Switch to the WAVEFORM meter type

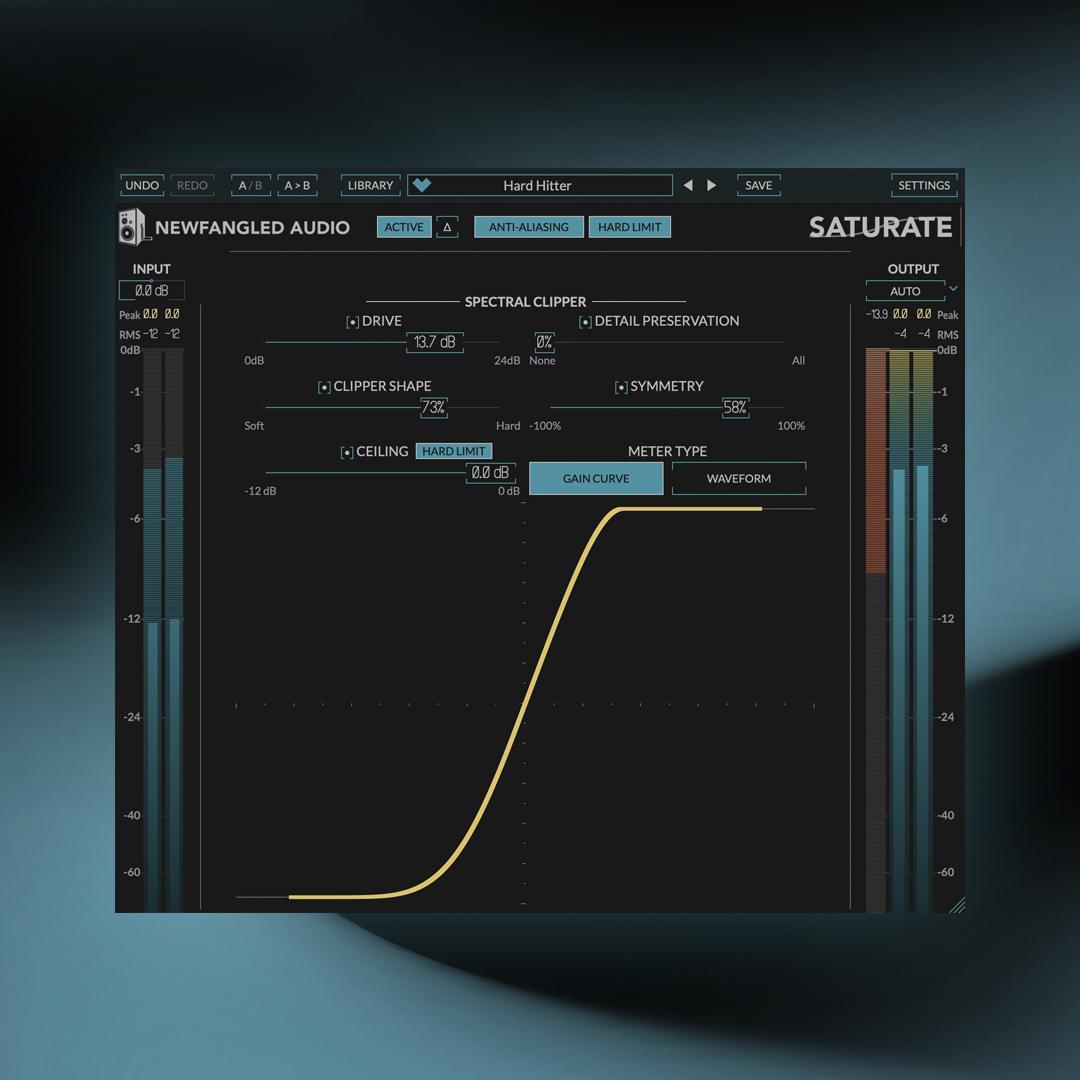click(x=738, y=478)
